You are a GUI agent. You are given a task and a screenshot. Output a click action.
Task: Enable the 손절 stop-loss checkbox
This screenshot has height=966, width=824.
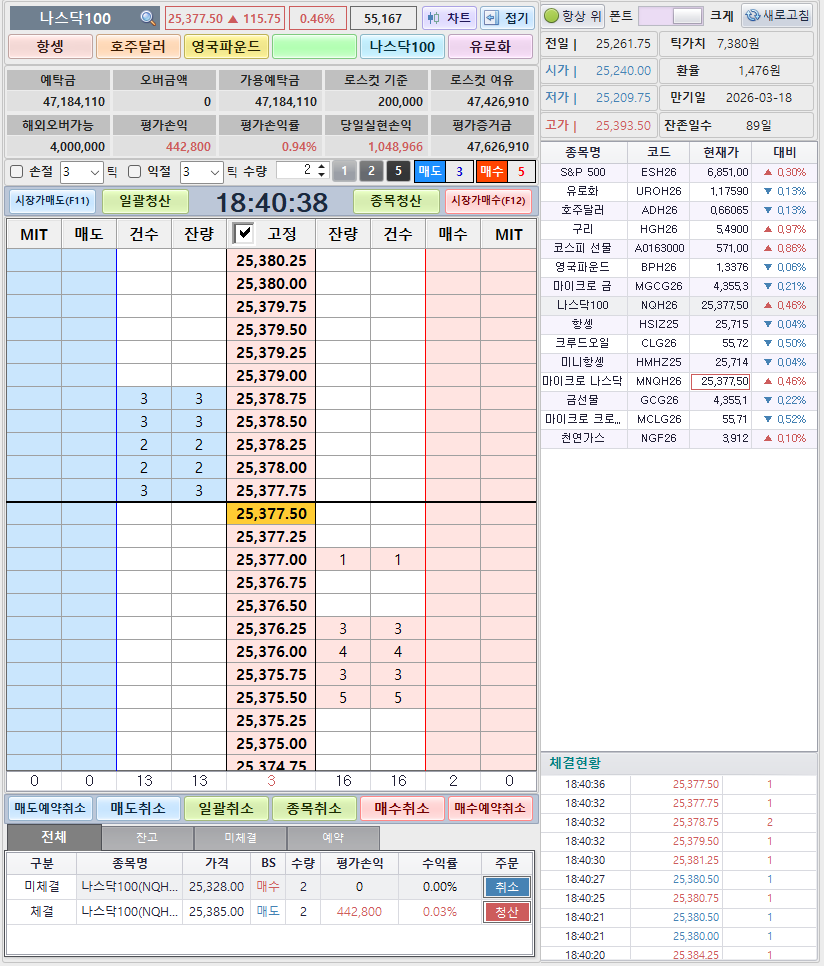[x=16, y=171]
